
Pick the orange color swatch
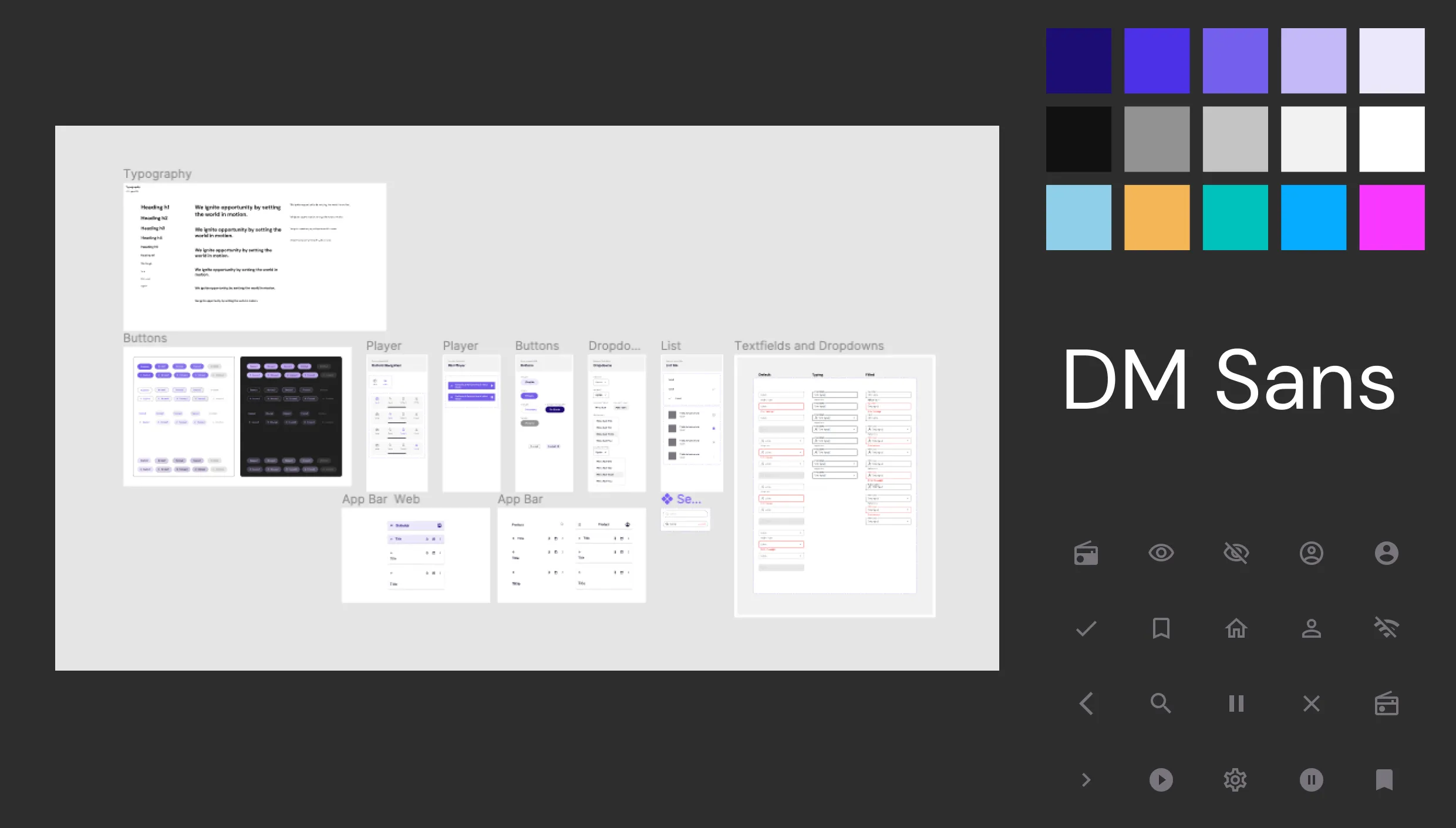(1157, 217)
